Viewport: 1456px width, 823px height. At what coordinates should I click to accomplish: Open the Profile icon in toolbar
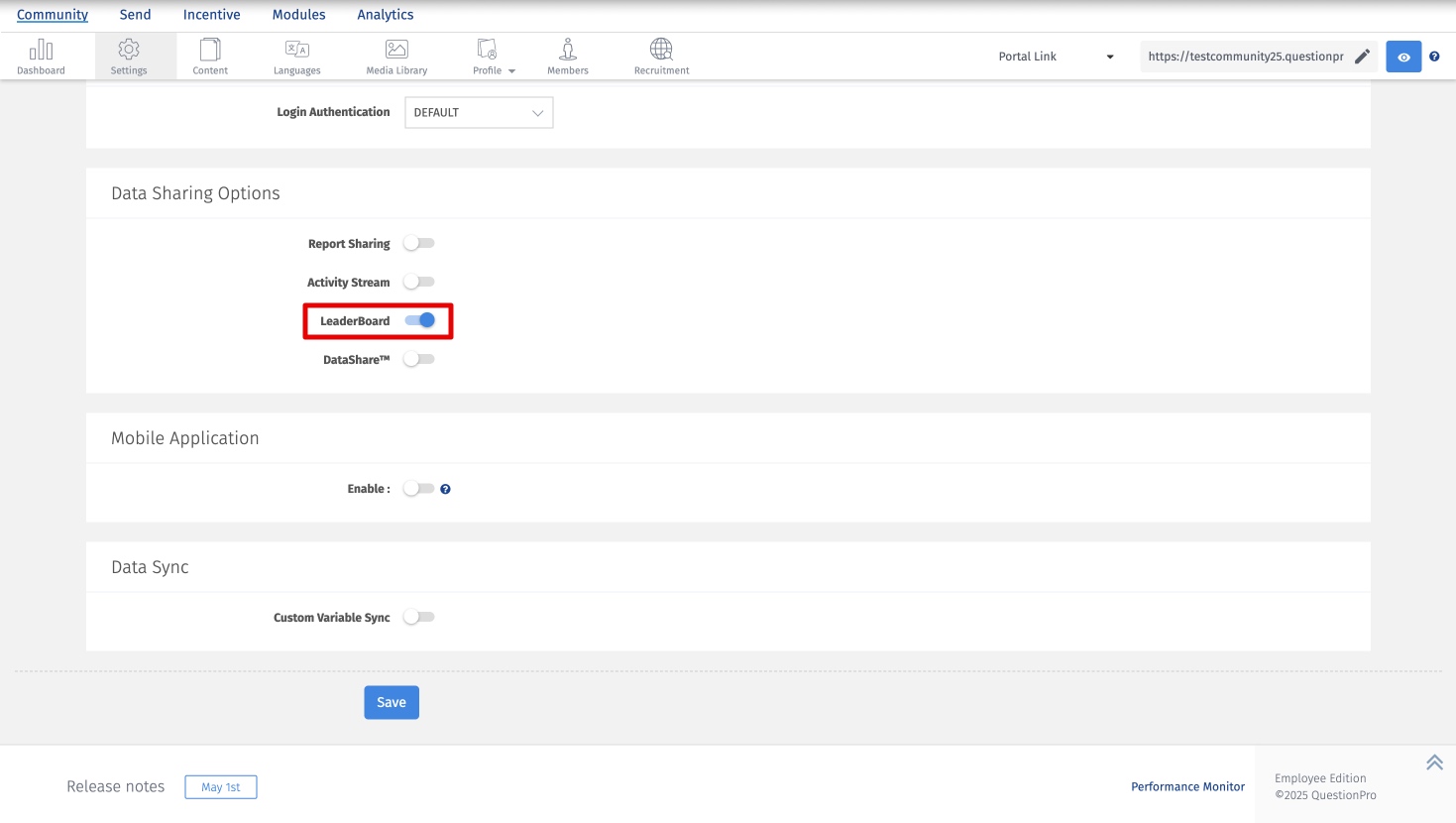[x=487, y=50]
